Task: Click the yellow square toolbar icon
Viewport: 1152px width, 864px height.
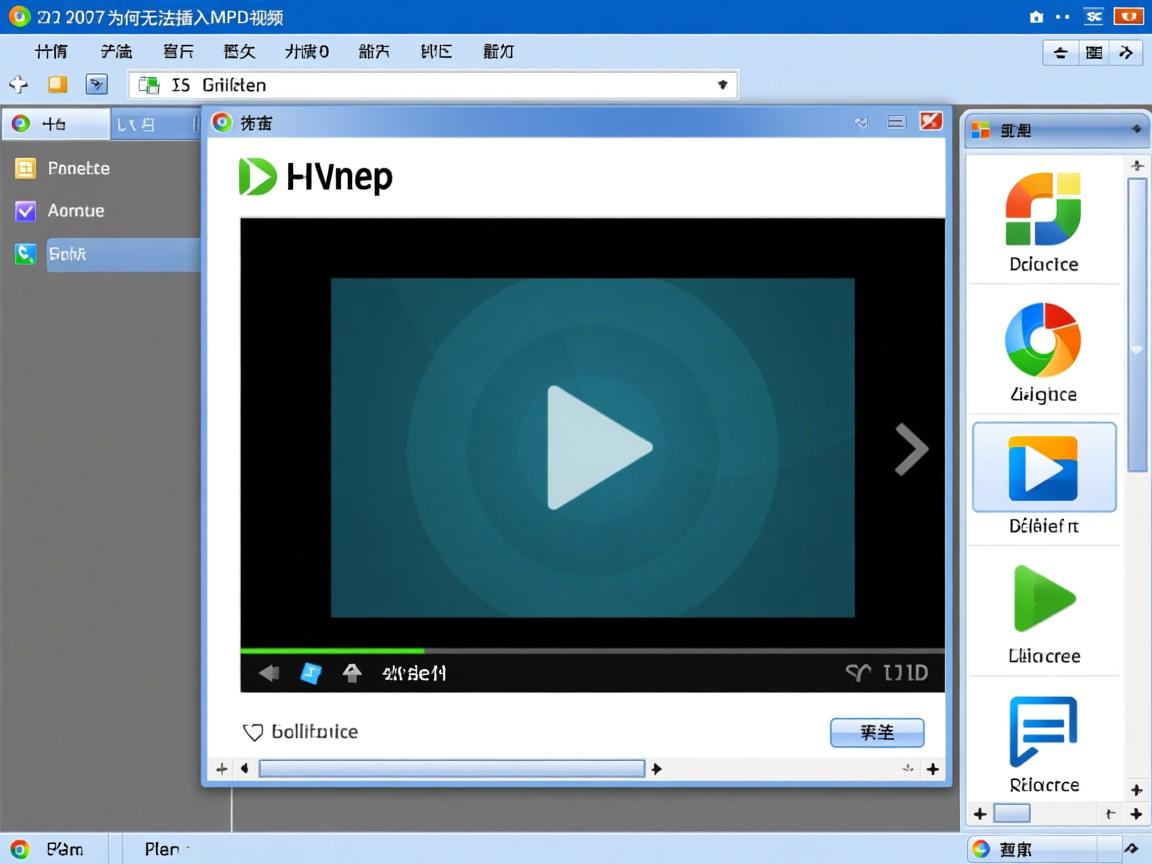Action: click(57, 84)
